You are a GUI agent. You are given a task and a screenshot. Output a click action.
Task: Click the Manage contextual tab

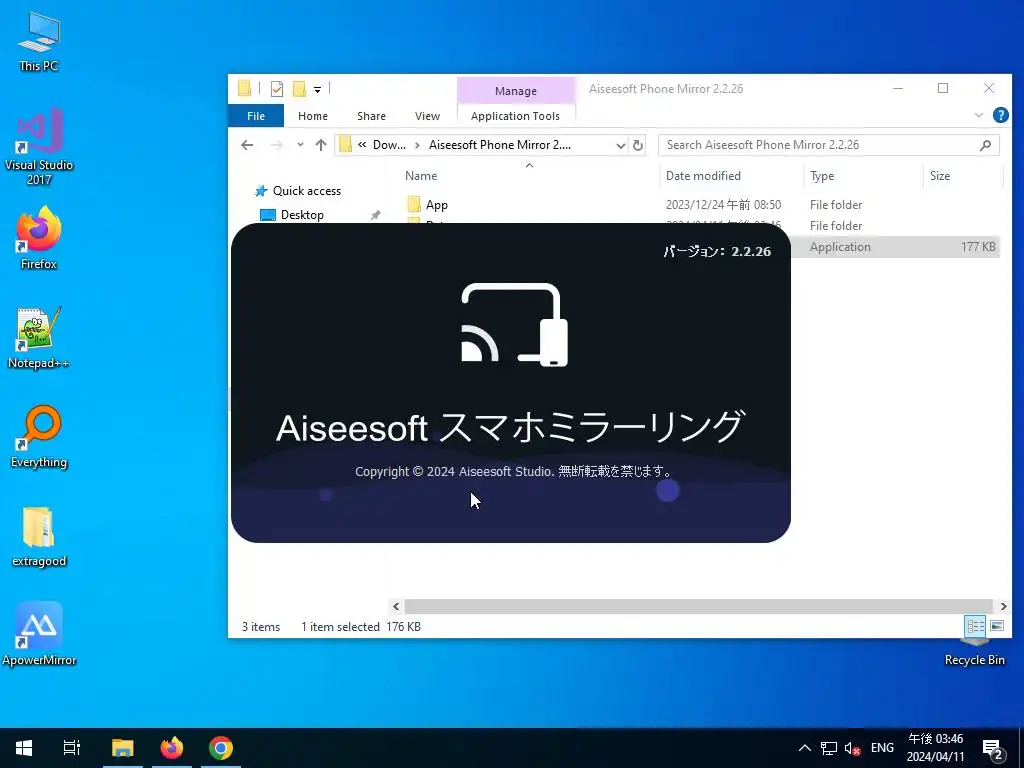point(516,91)
